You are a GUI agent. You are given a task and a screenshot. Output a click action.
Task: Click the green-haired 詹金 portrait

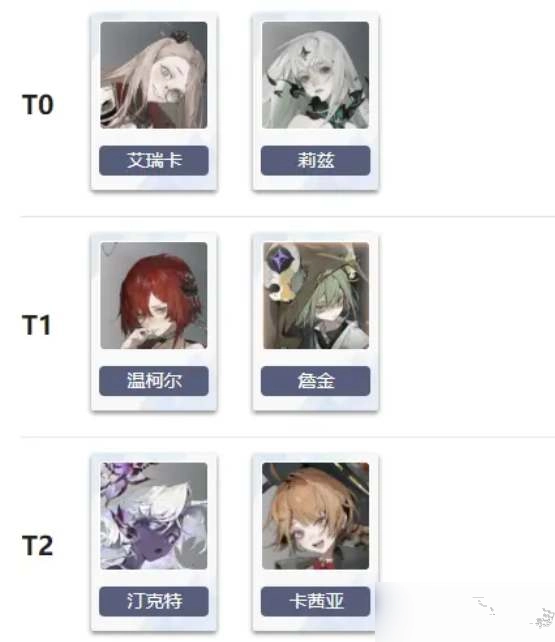(x=316, y=296)
